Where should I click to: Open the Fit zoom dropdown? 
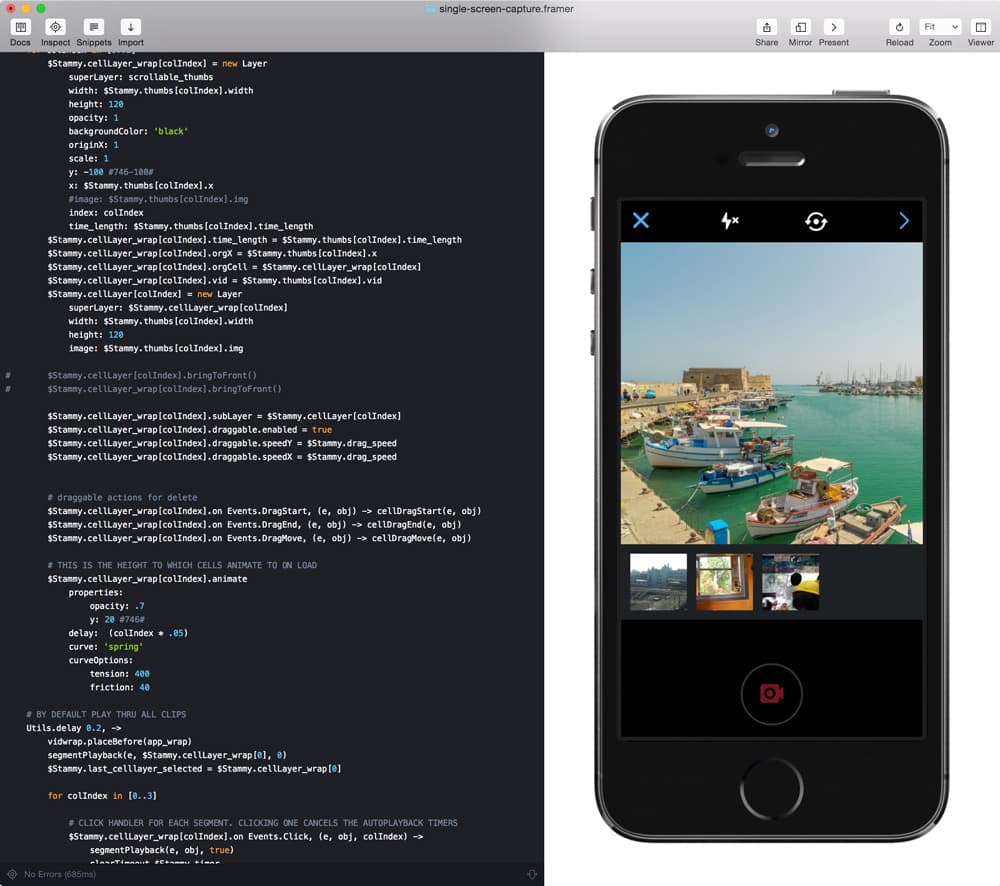click(940, 27)
